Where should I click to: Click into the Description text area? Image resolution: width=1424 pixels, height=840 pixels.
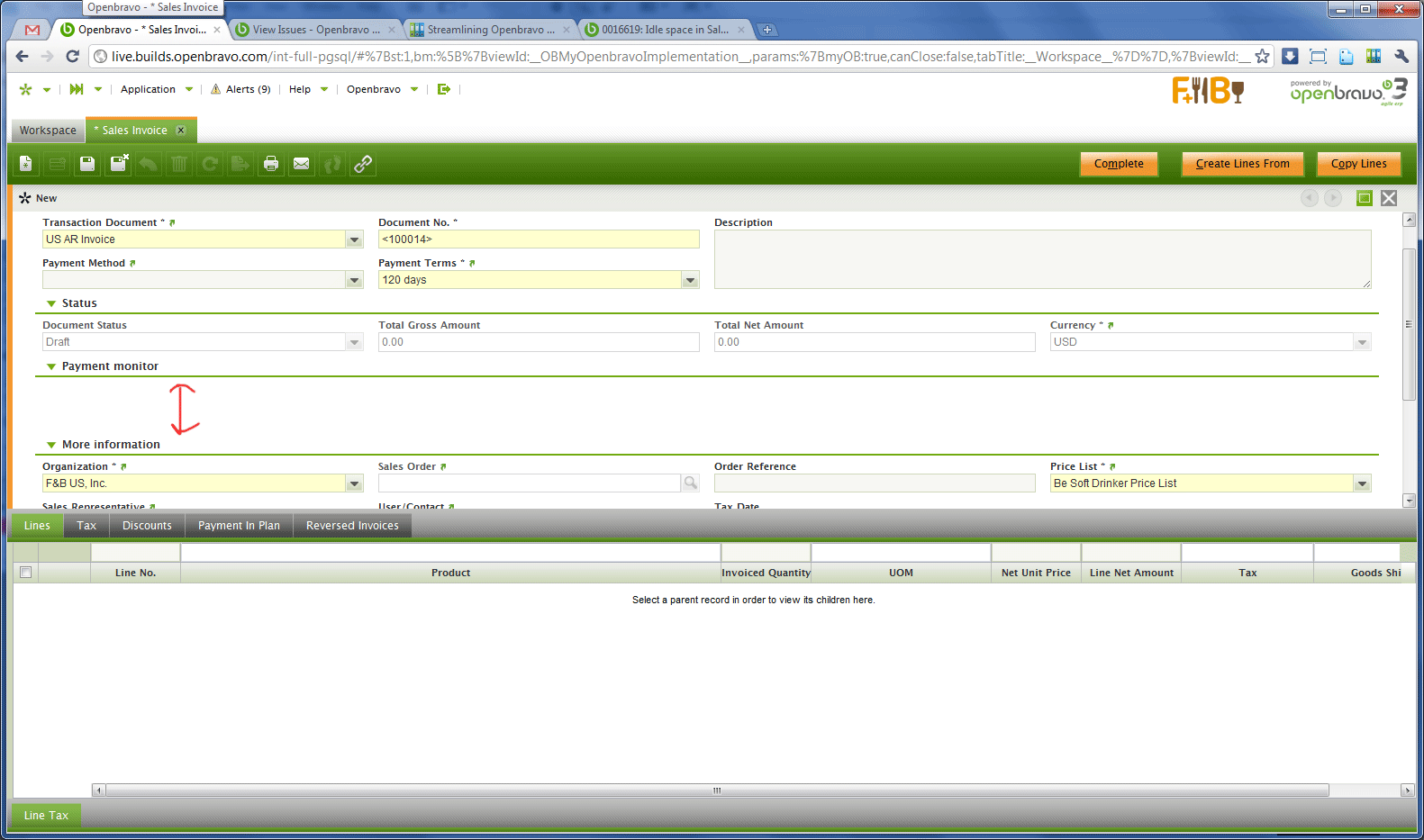coord(1042,259)
